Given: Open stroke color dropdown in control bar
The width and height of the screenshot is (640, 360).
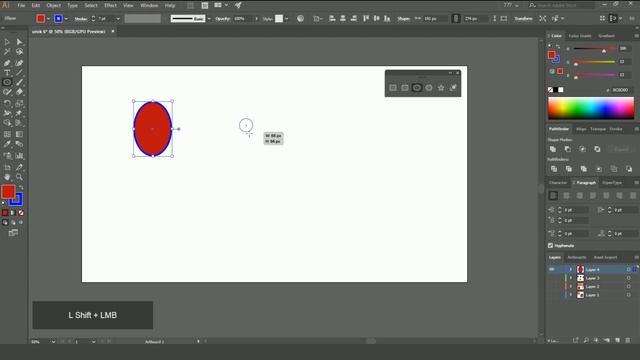Looking at the screenshot, I should pyautogui.click(x=66, y=19).
